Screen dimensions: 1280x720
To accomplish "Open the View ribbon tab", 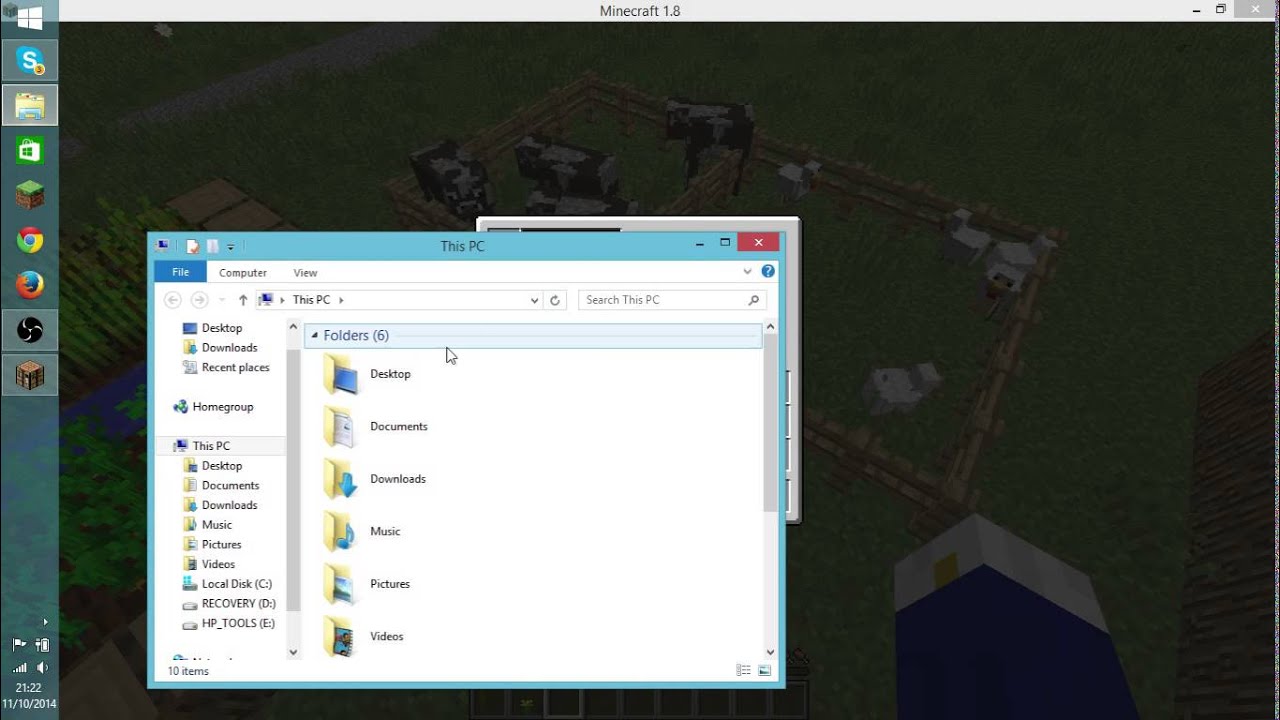I will [305, 273].
